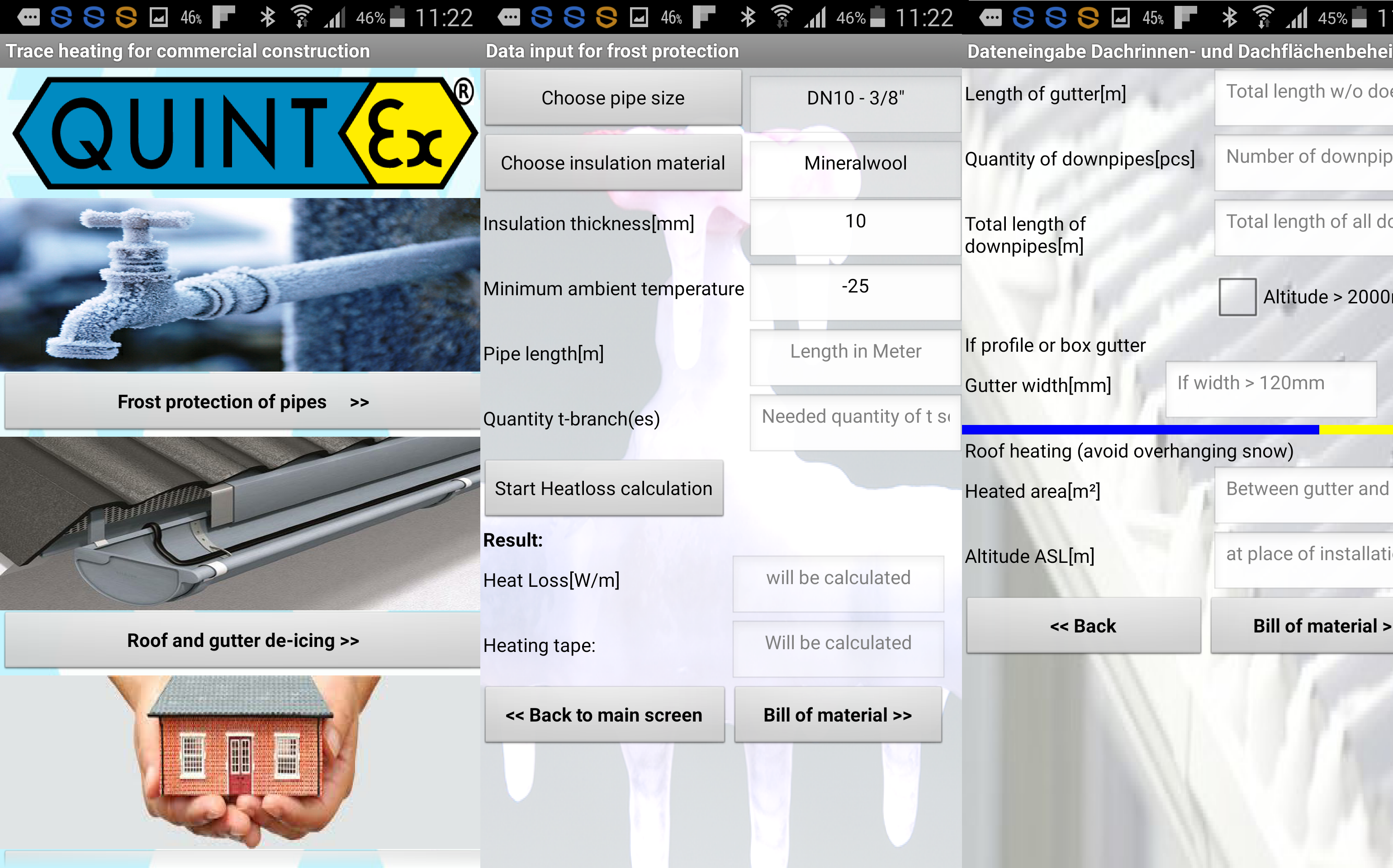
Task: Open Bill of material from frost protection
Action: pos(838,714)
